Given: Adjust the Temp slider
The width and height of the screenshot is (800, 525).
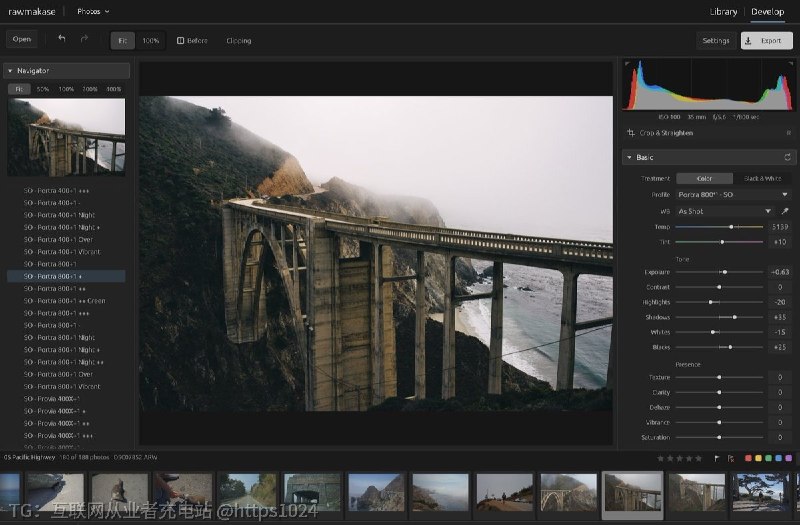Looking at the screenshot, I should pyautogui.click(x=719, y=227).
